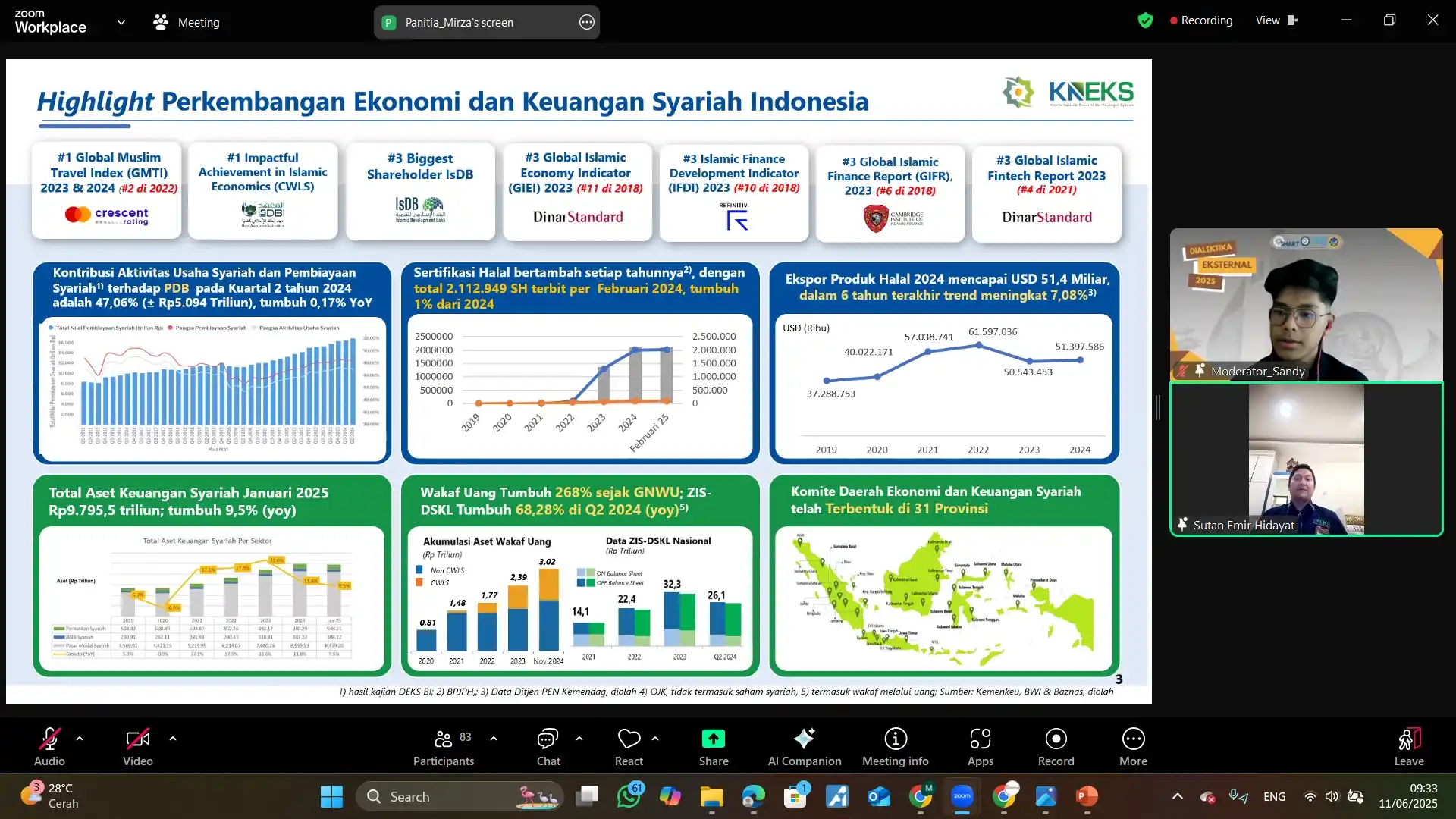Click the green Share screen button

714,747
